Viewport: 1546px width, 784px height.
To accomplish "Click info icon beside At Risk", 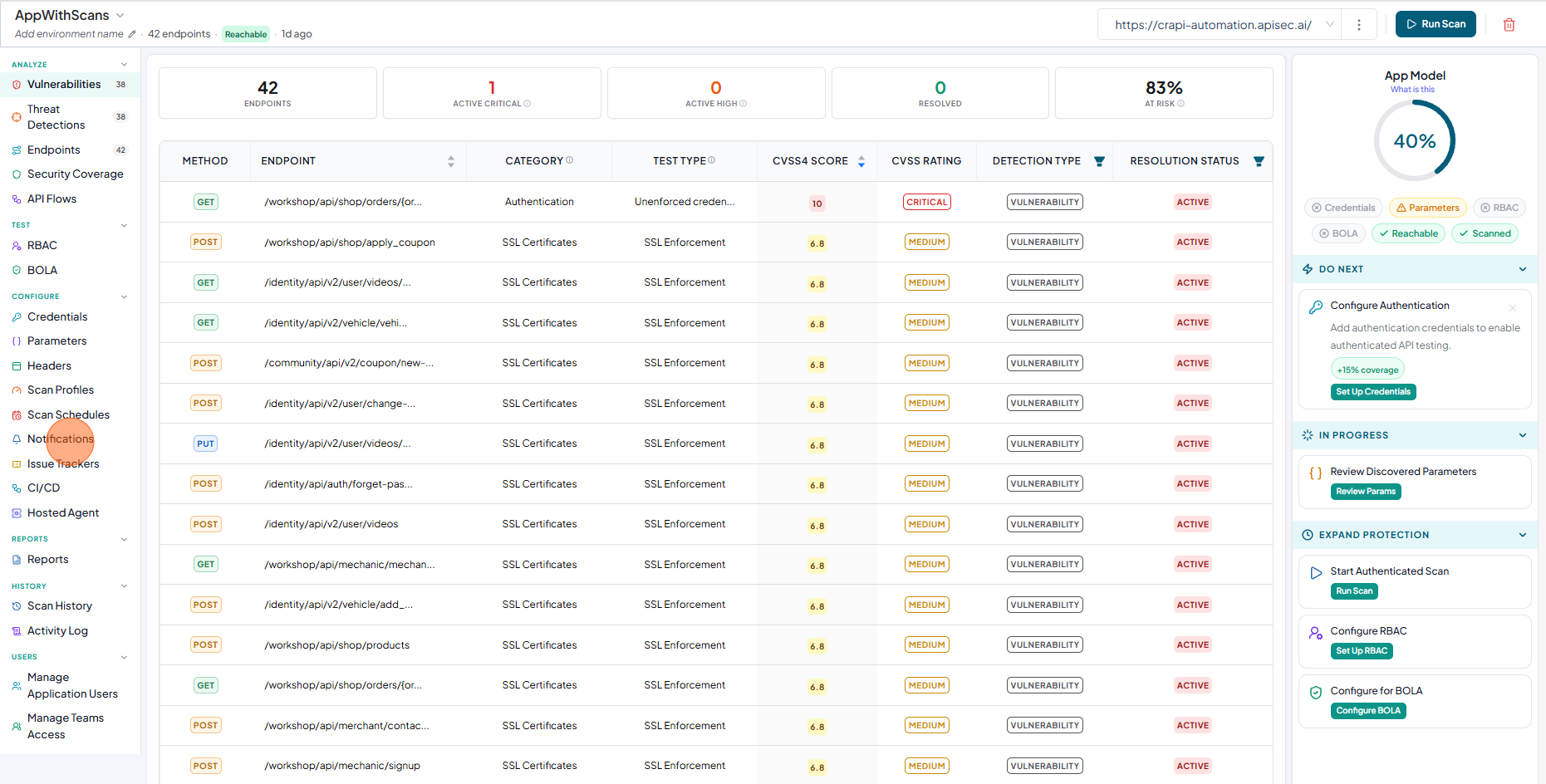I will pos(1181,104).
